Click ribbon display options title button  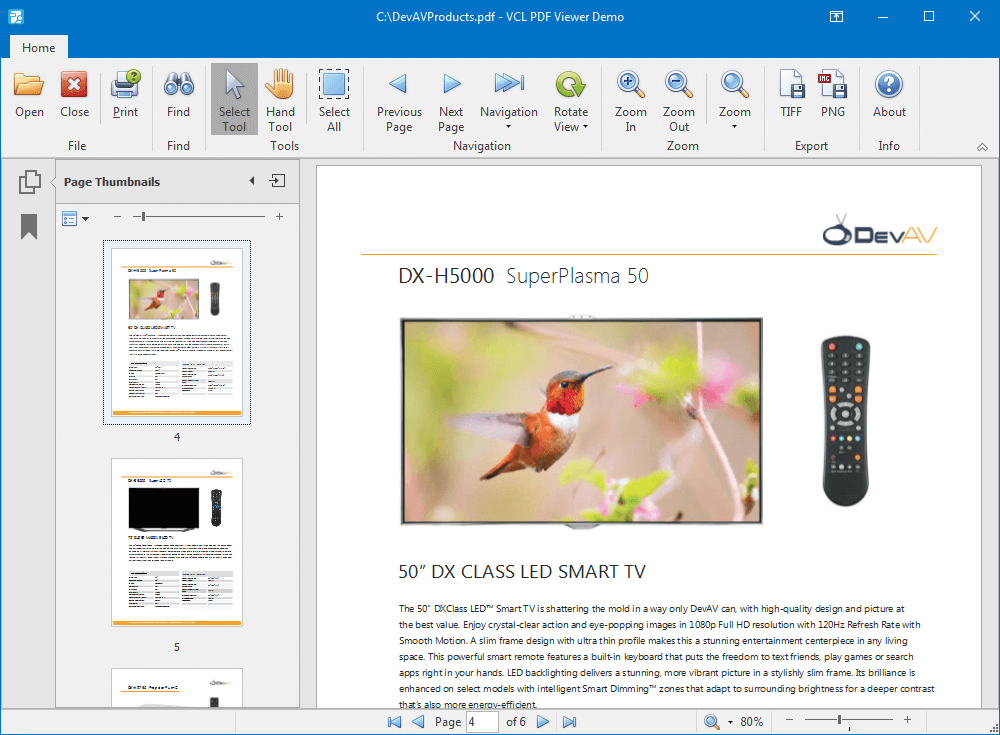pos(836,17)
